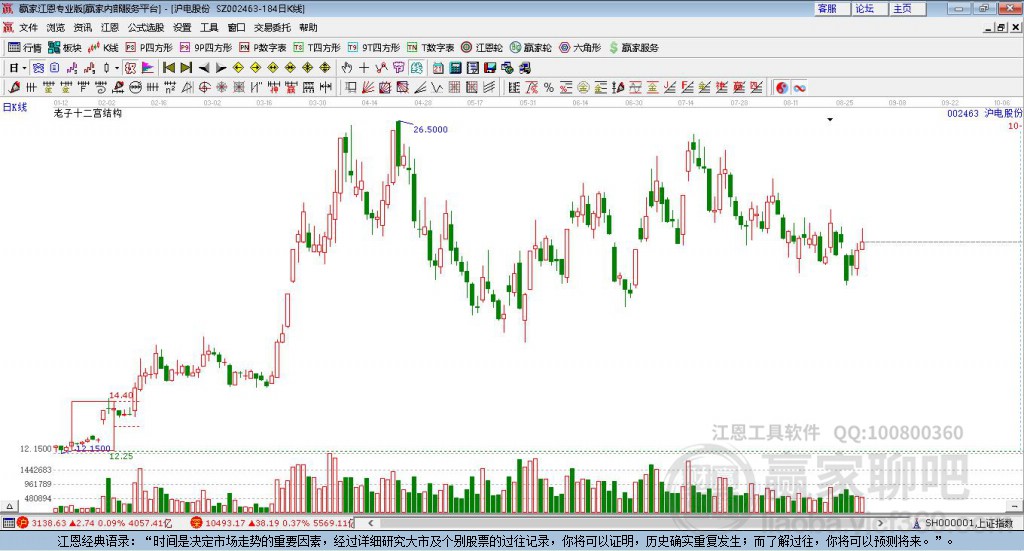The width and height of the screenshot is (1024, 551).
Task: Click the truck icon in toolbar
Action: tap(525, 68)
